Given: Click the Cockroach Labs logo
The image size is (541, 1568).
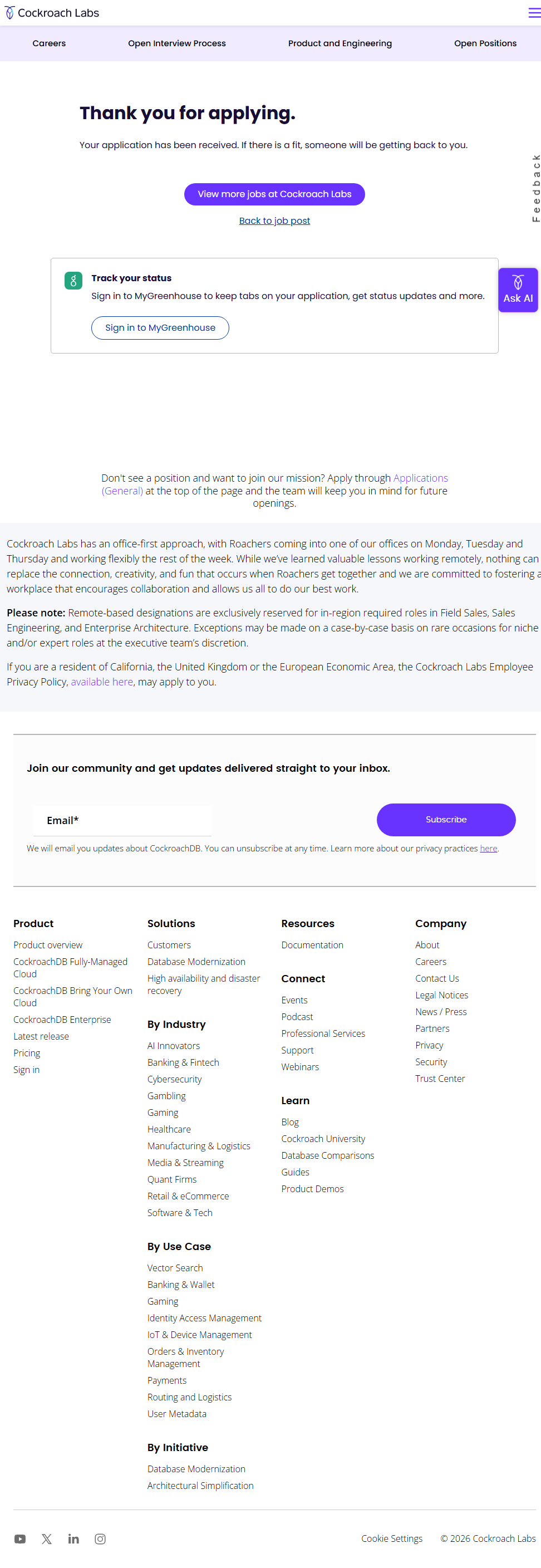Looking at the screenshot, I should tap(52, 13).
